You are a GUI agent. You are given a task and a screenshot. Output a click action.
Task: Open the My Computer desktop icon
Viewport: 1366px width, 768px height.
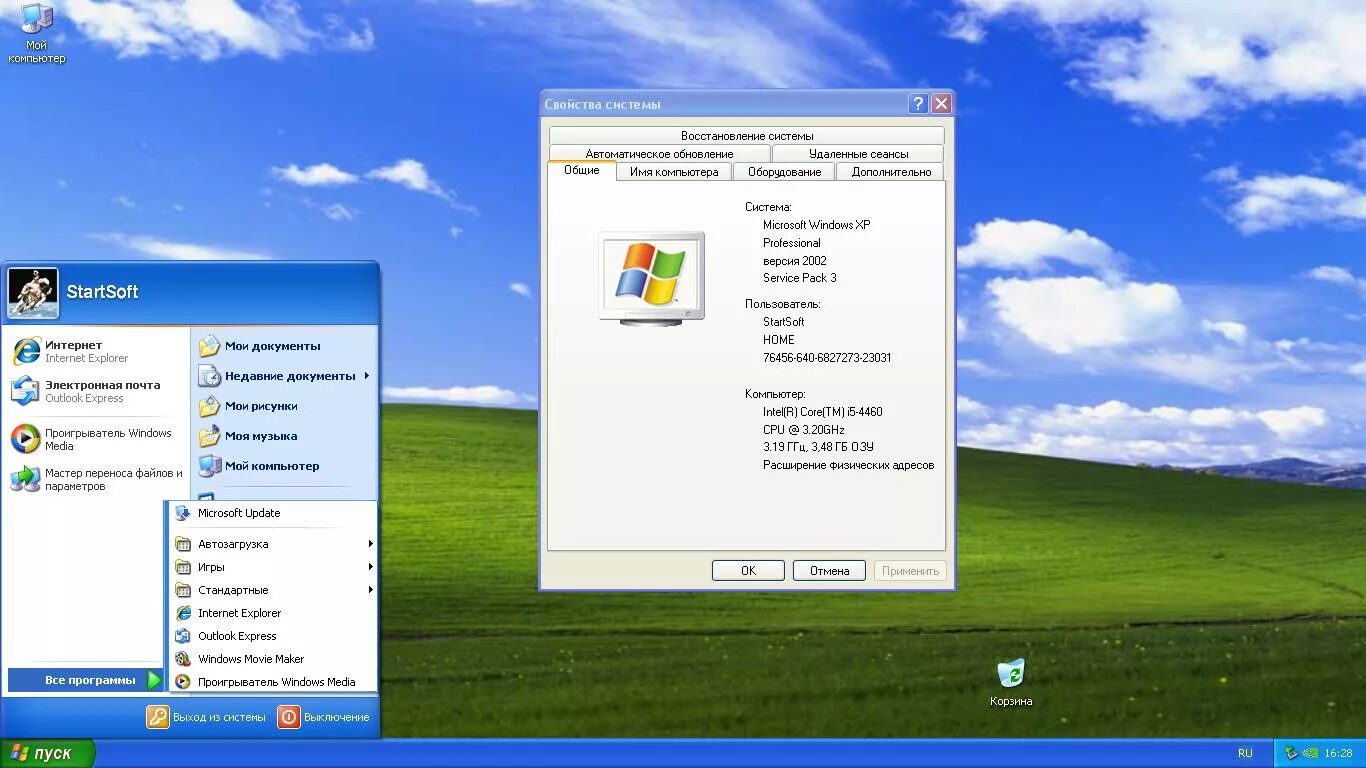36,33
